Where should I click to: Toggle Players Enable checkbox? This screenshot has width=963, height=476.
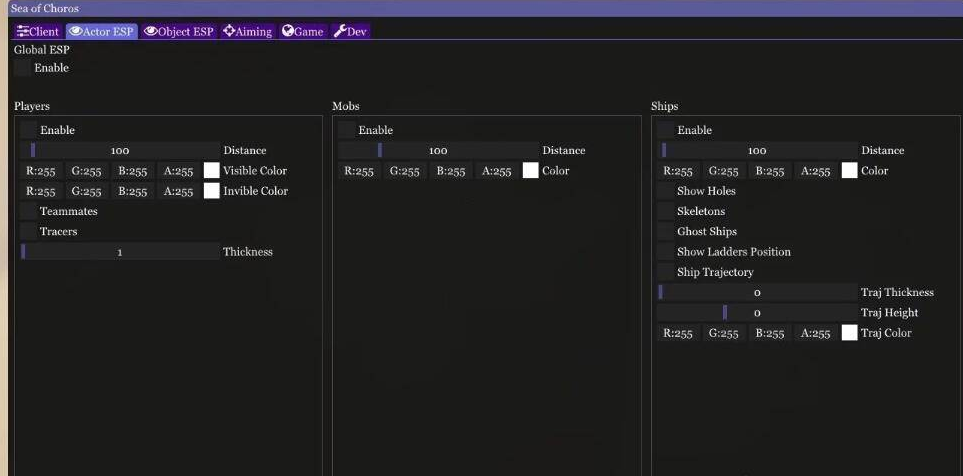[28, 130]
